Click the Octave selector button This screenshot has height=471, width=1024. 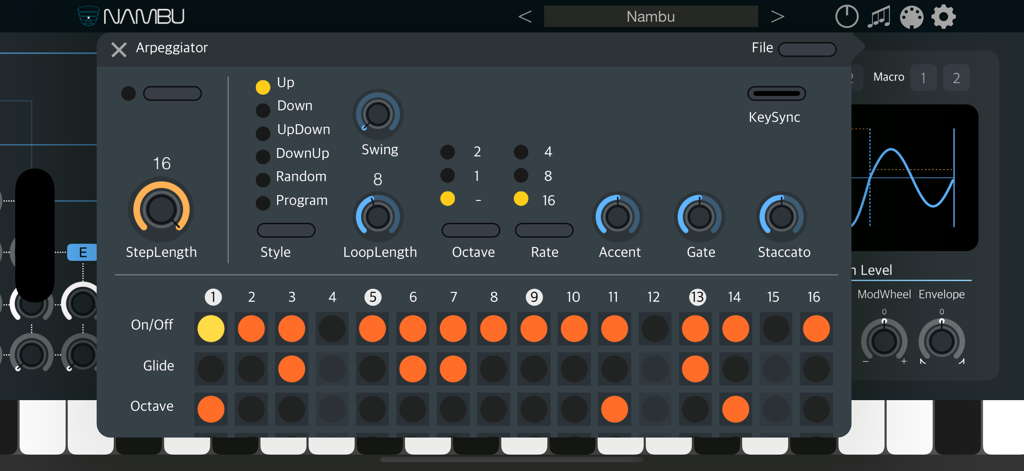(471, 230)
